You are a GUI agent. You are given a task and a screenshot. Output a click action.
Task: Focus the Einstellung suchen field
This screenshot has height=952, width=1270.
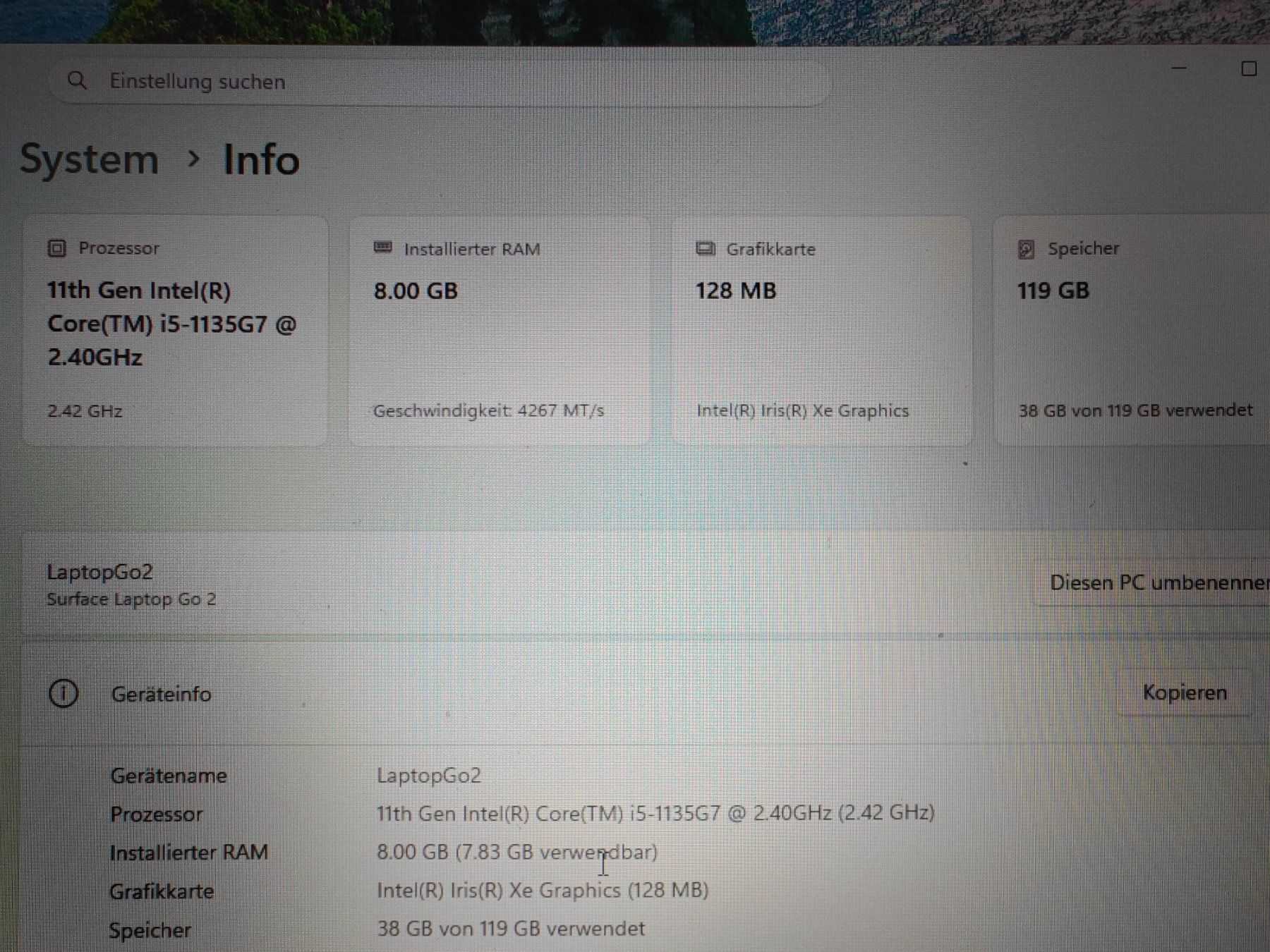[439, 82]
